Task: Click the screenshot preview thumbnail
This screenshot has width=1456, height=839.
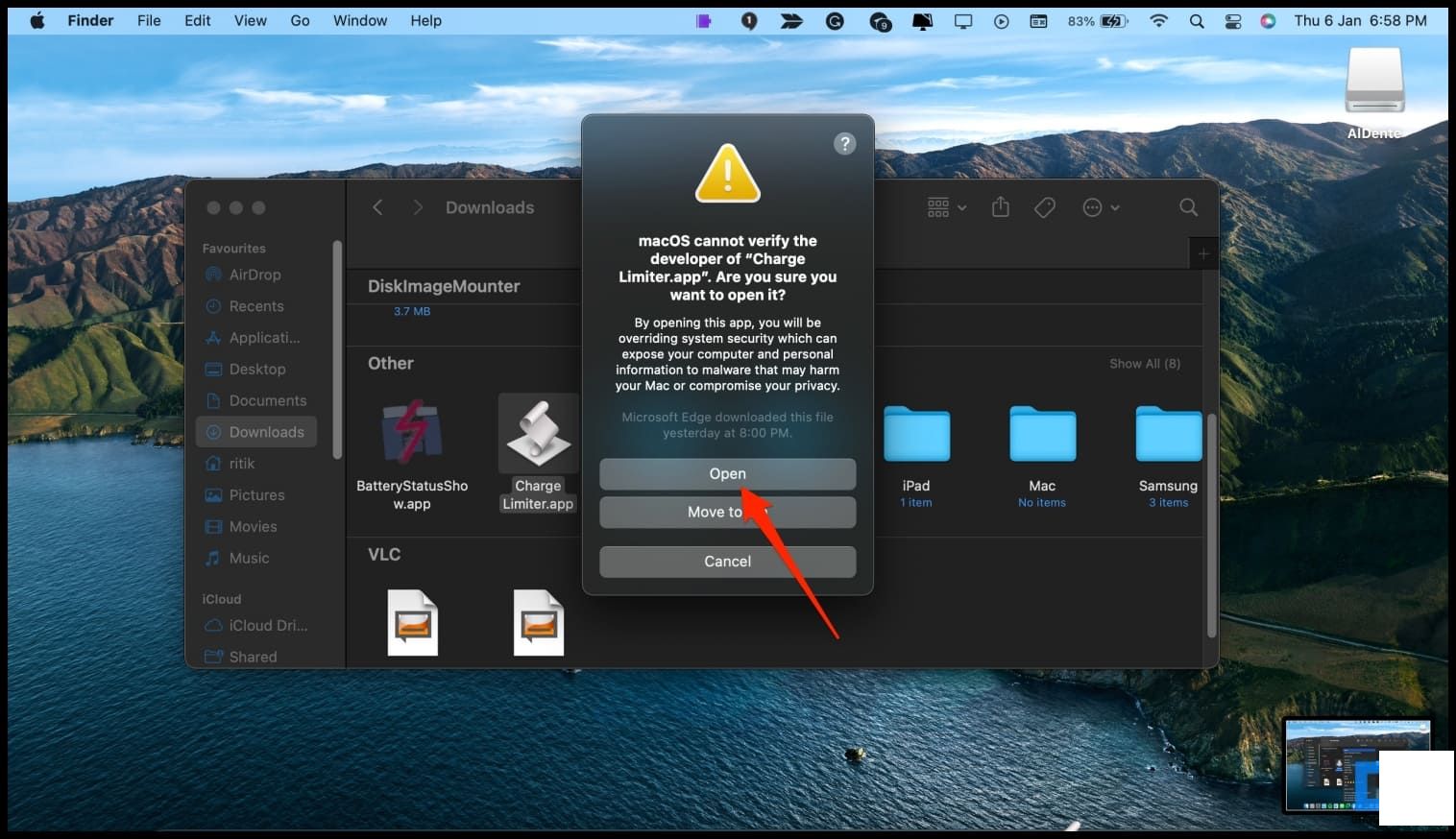Action: point(1356,766)
